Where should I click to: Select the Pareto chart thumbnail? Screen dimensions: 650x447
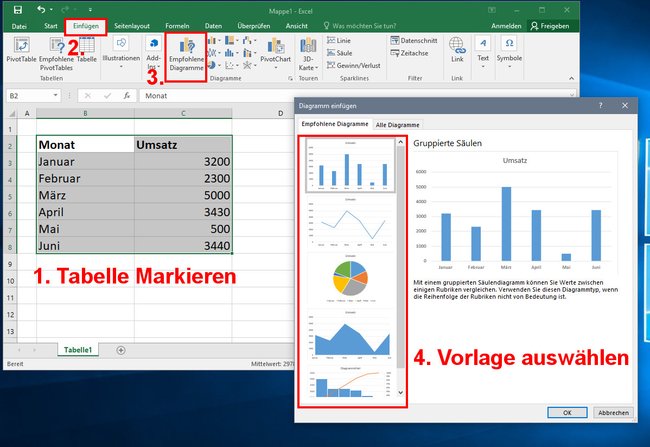[350, 382]
